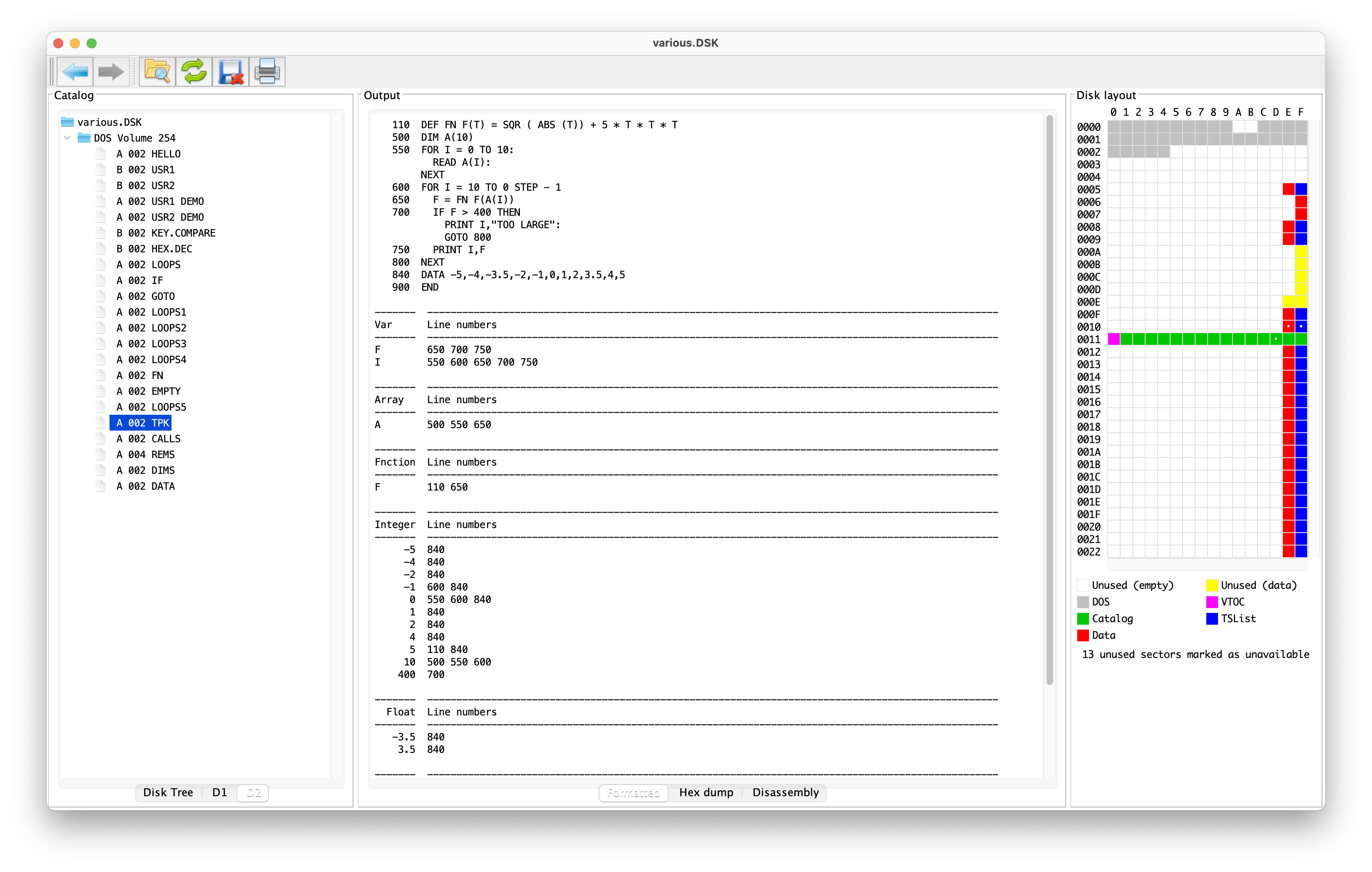Click the gray forward arrow icon
This screenshot has height=872, width=1372.
pyautogui.click(x=111, y=72)
